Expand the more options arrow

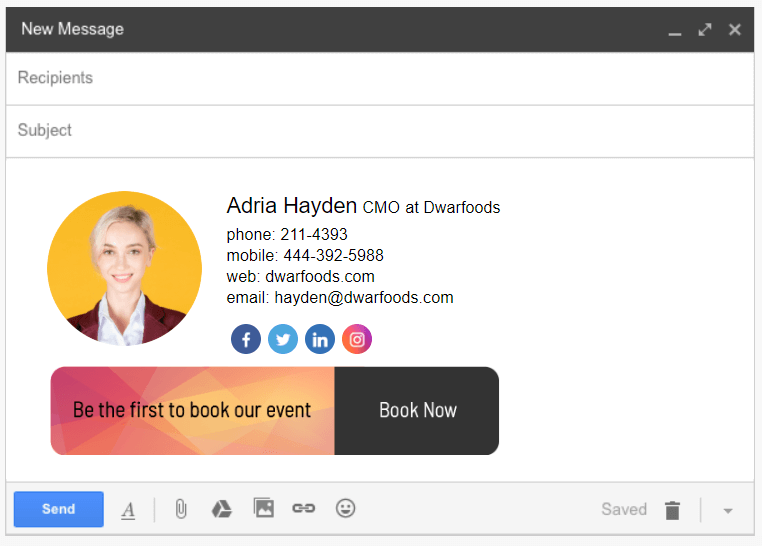pyautogui.click(x=728, y=511)
